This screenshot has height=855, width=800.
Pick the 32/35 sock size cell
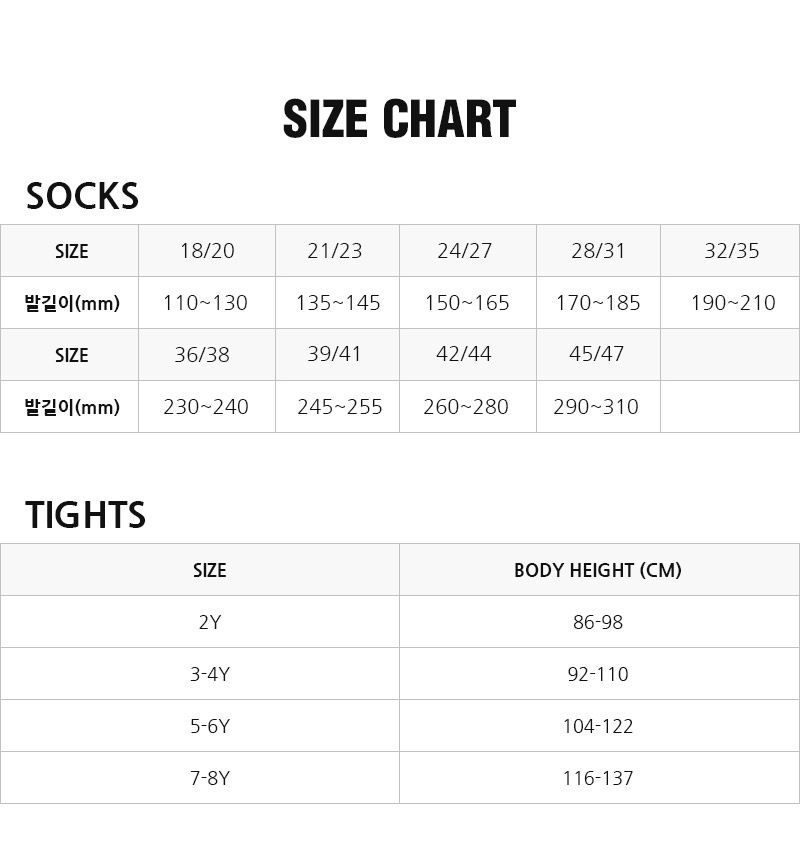point(732,251)
